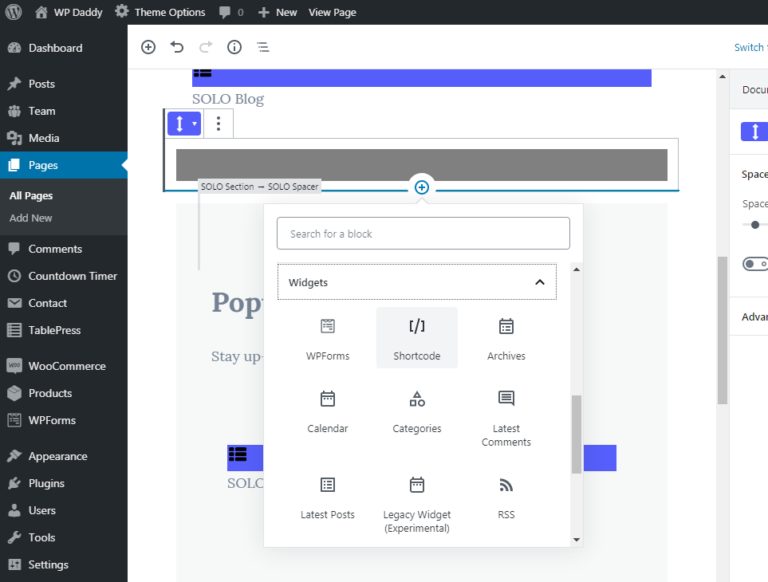This screenshot has width=768, height=582.
Task: Insert the Shortcode block
Action: coord(417,337)
